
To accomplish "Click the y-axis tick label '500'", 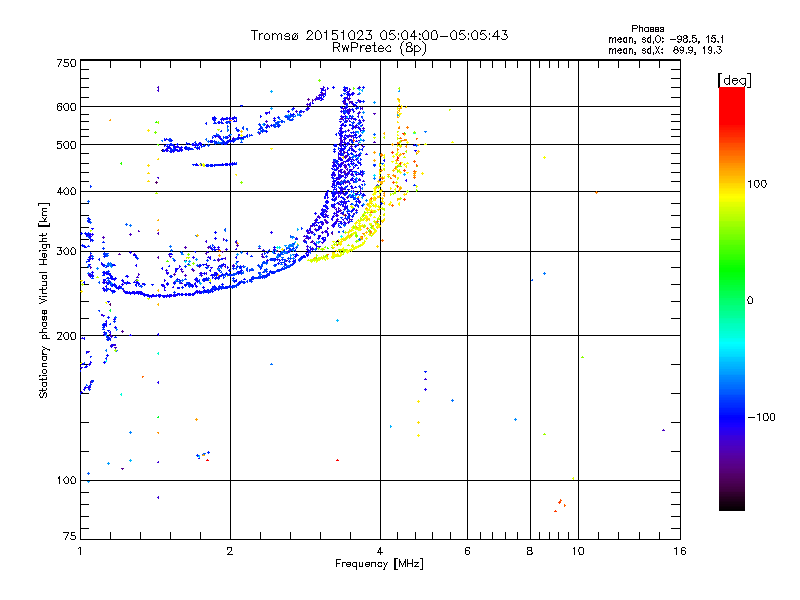I will click(66, 145).
